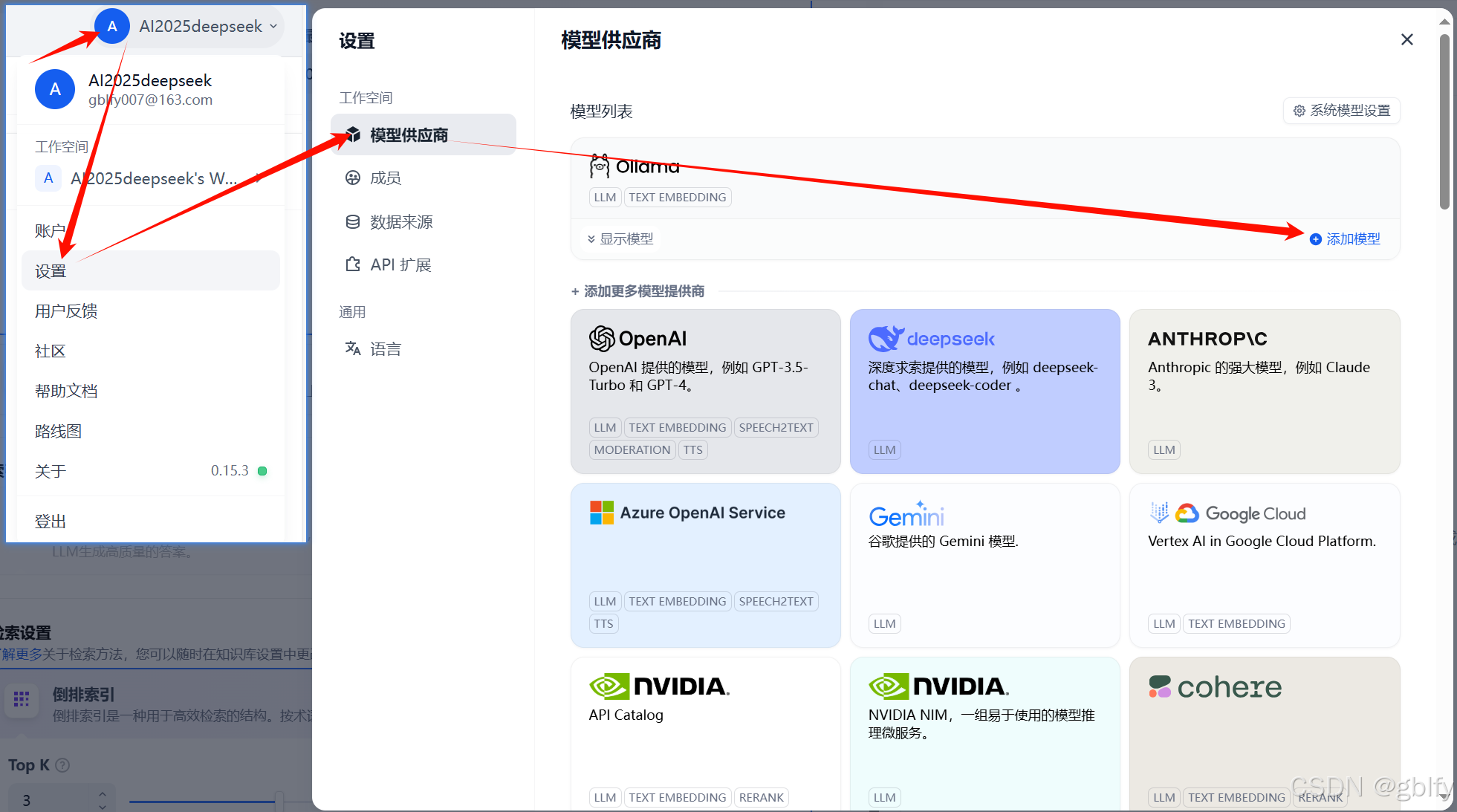The image size is (1457, 812).
Task: Click the NVIDIA logo above API Catalog
Action: [x=660, y=686]
